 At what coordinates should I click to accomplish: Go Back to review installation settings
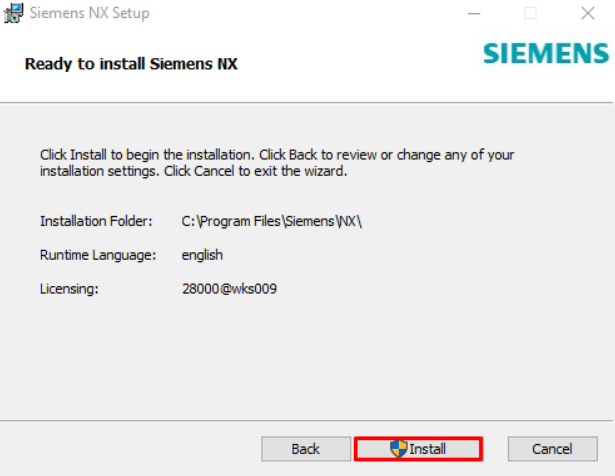306,449
